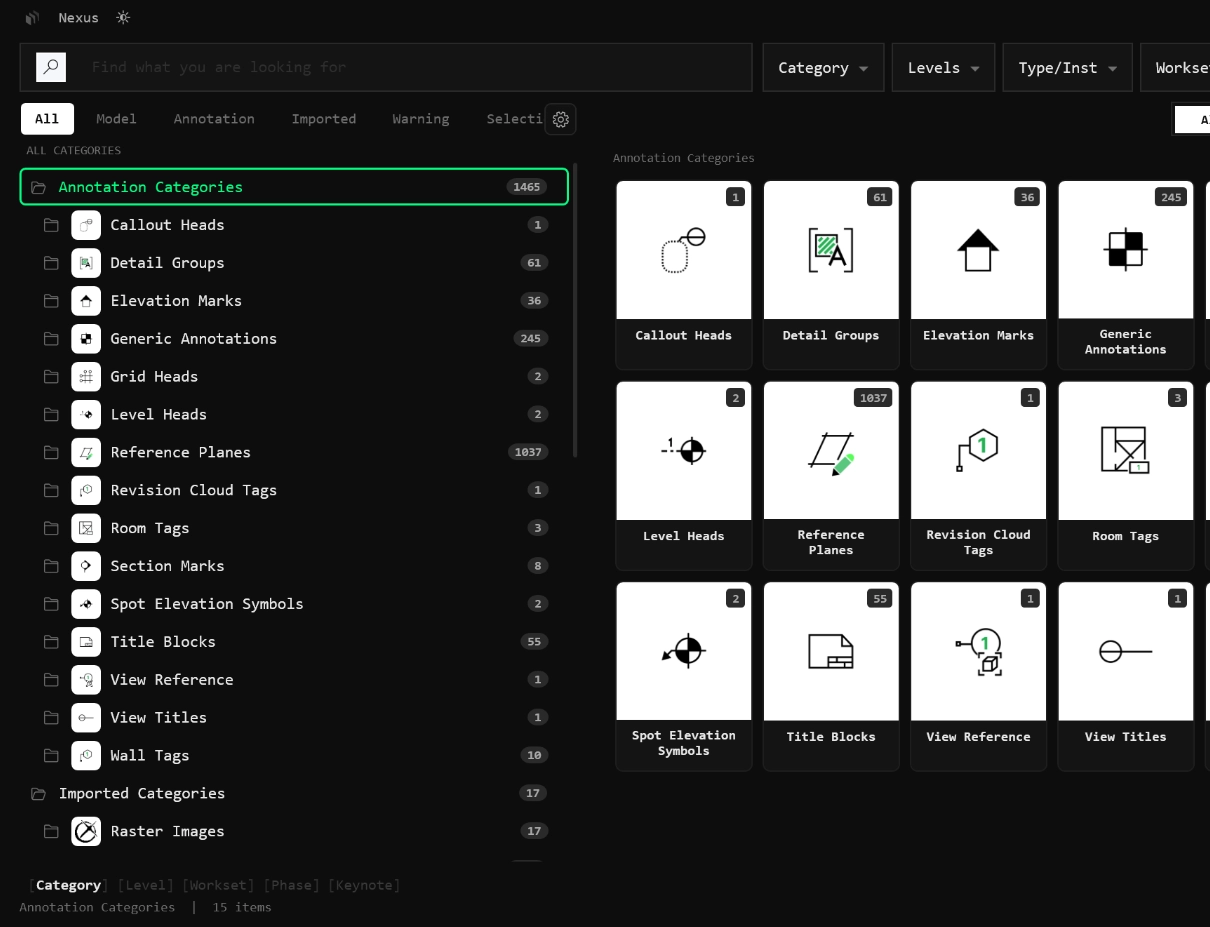This screenshot has width=1210, height=927.
Task: Click the Generic Annotations icon in tree
Action: (86, 339)
